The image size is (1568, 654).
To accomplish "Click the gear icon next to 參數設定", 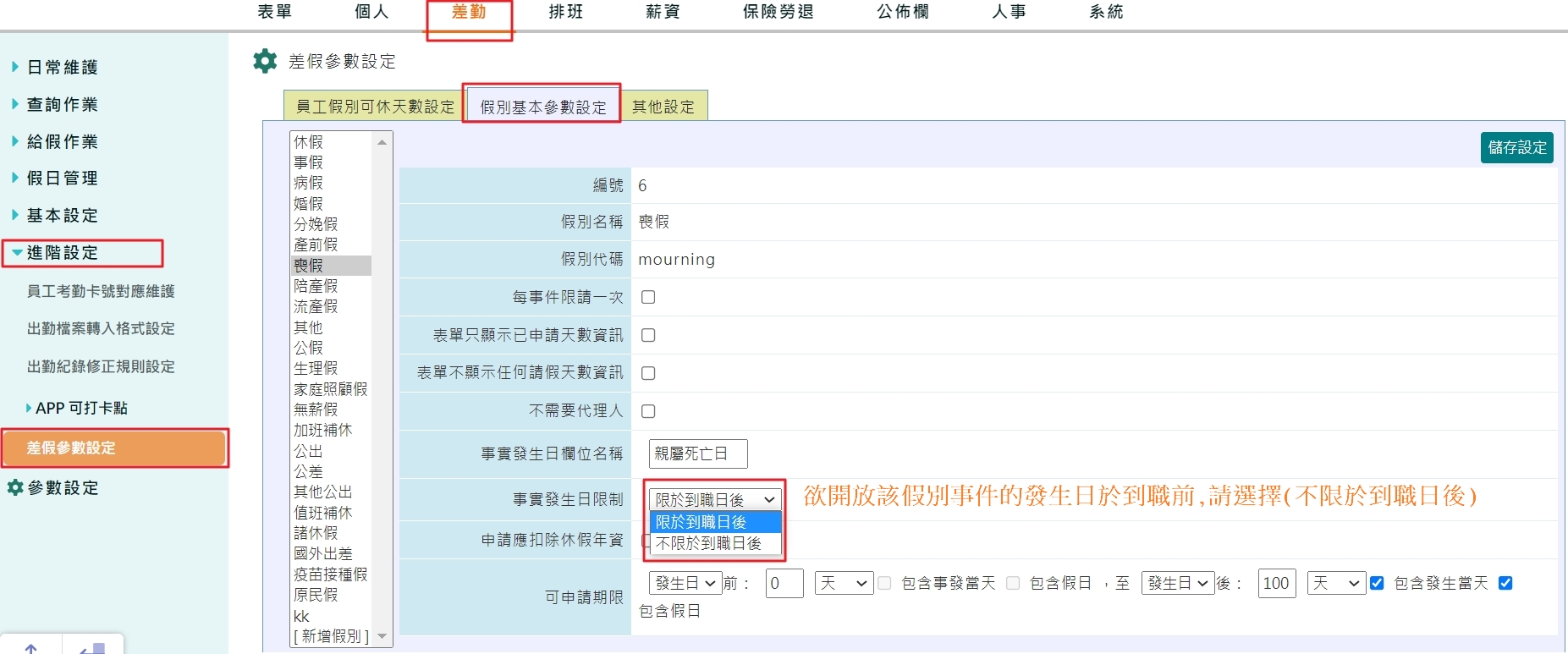I will (14, 487).
